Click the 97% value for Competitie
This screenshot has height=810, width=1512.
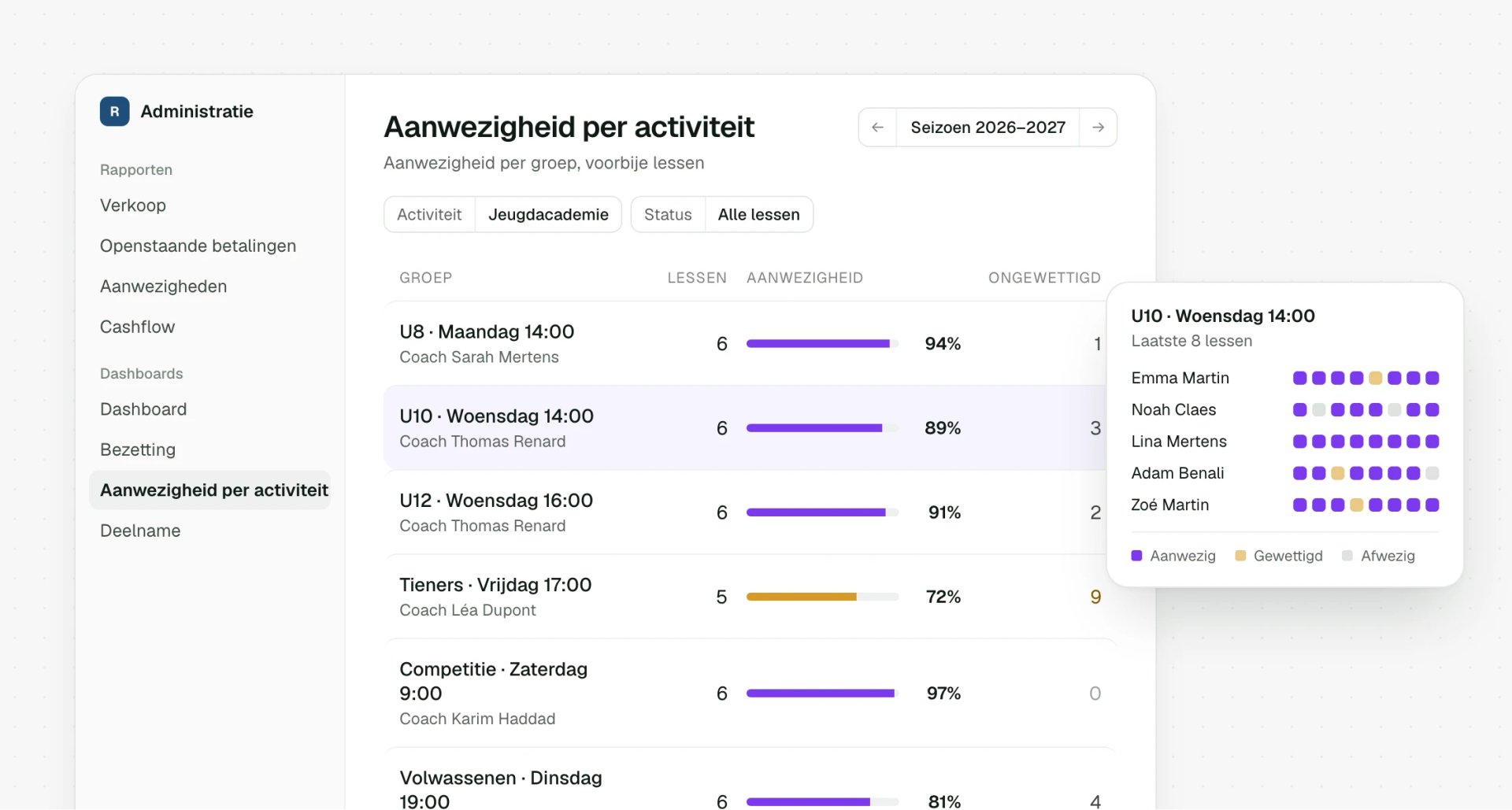click(x=943, y=693)
